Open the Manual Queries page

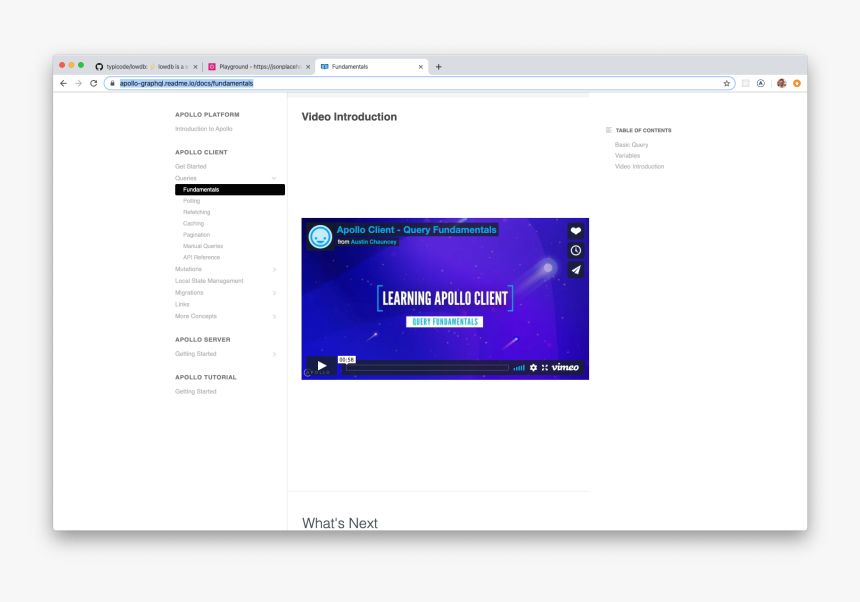pyautogui.click(x=203, y=246)
